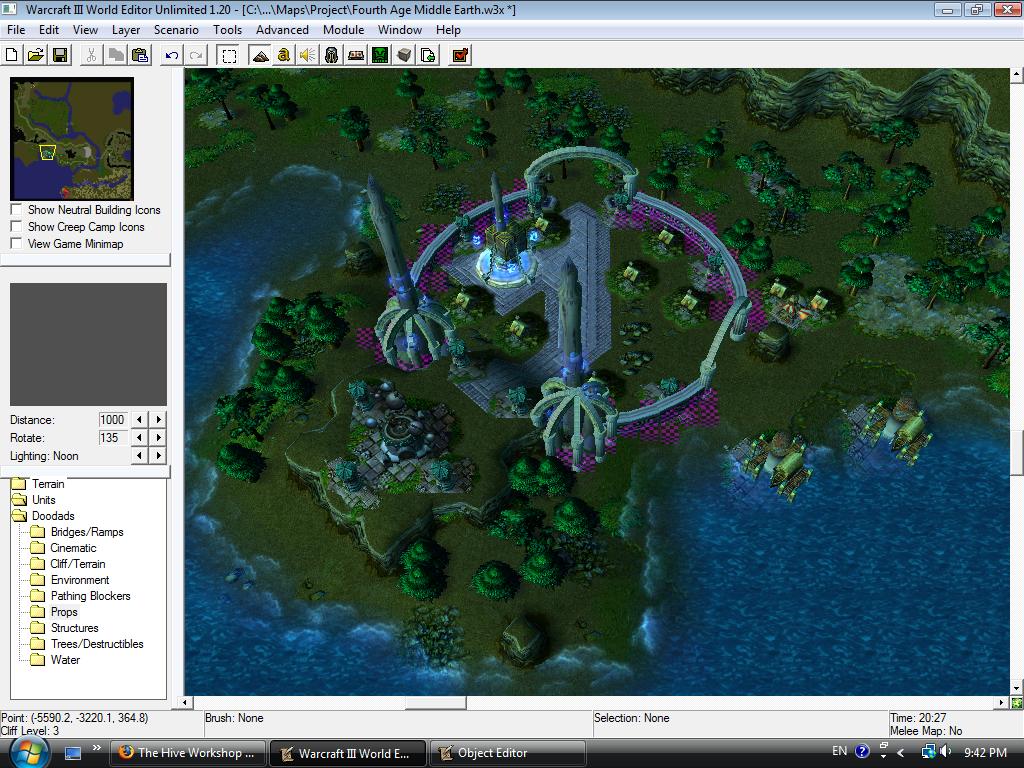Open the Object Editor helmet icon
The width and height of the screenshot is (1024, 768).
(332, 56)
